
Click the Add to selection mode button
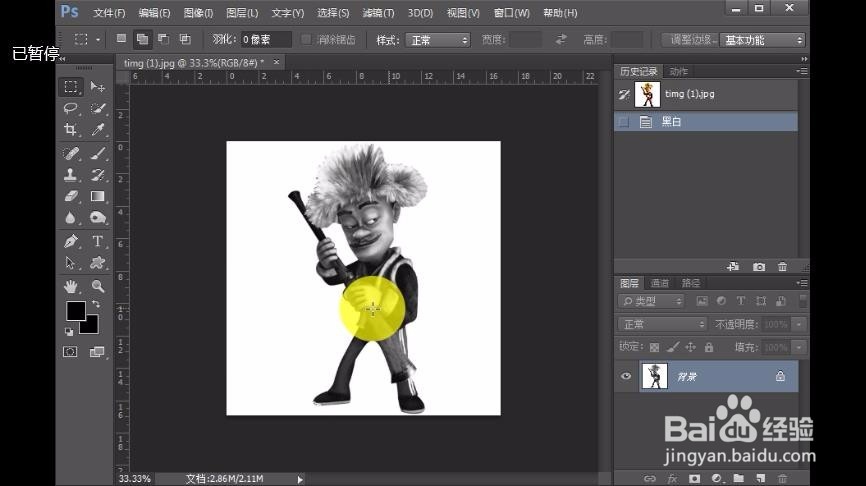point(142,39)
